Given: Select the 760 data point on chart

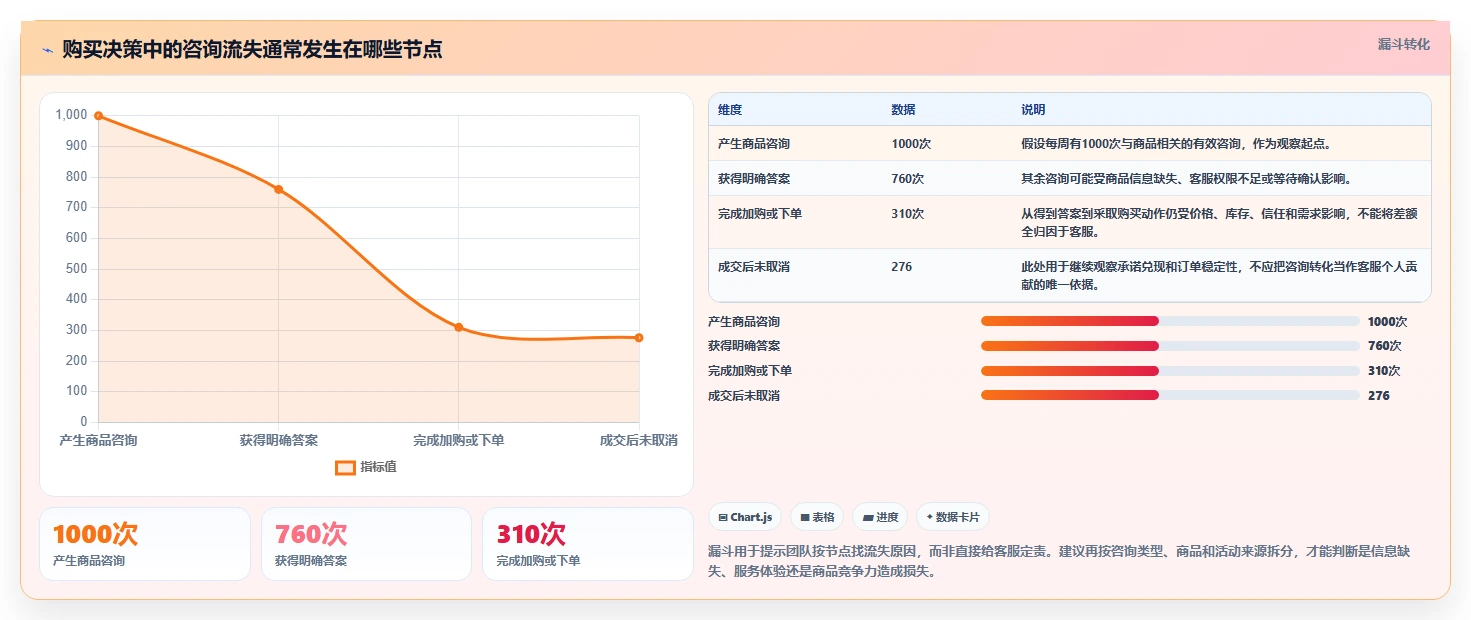Looking at the screenshot, I should [x=279, y=189].
